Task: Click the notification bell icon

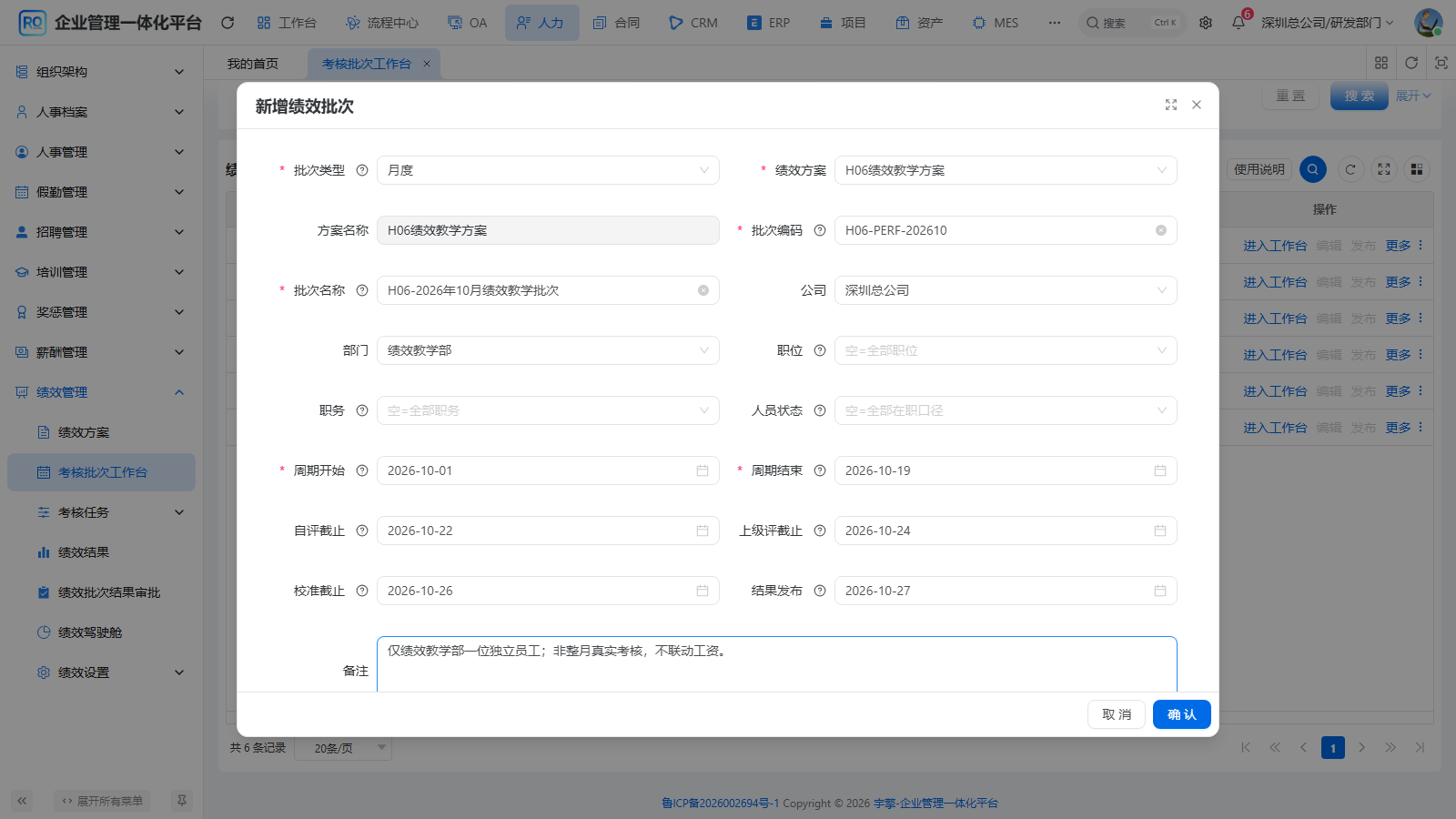Action: pos(1239,23)
